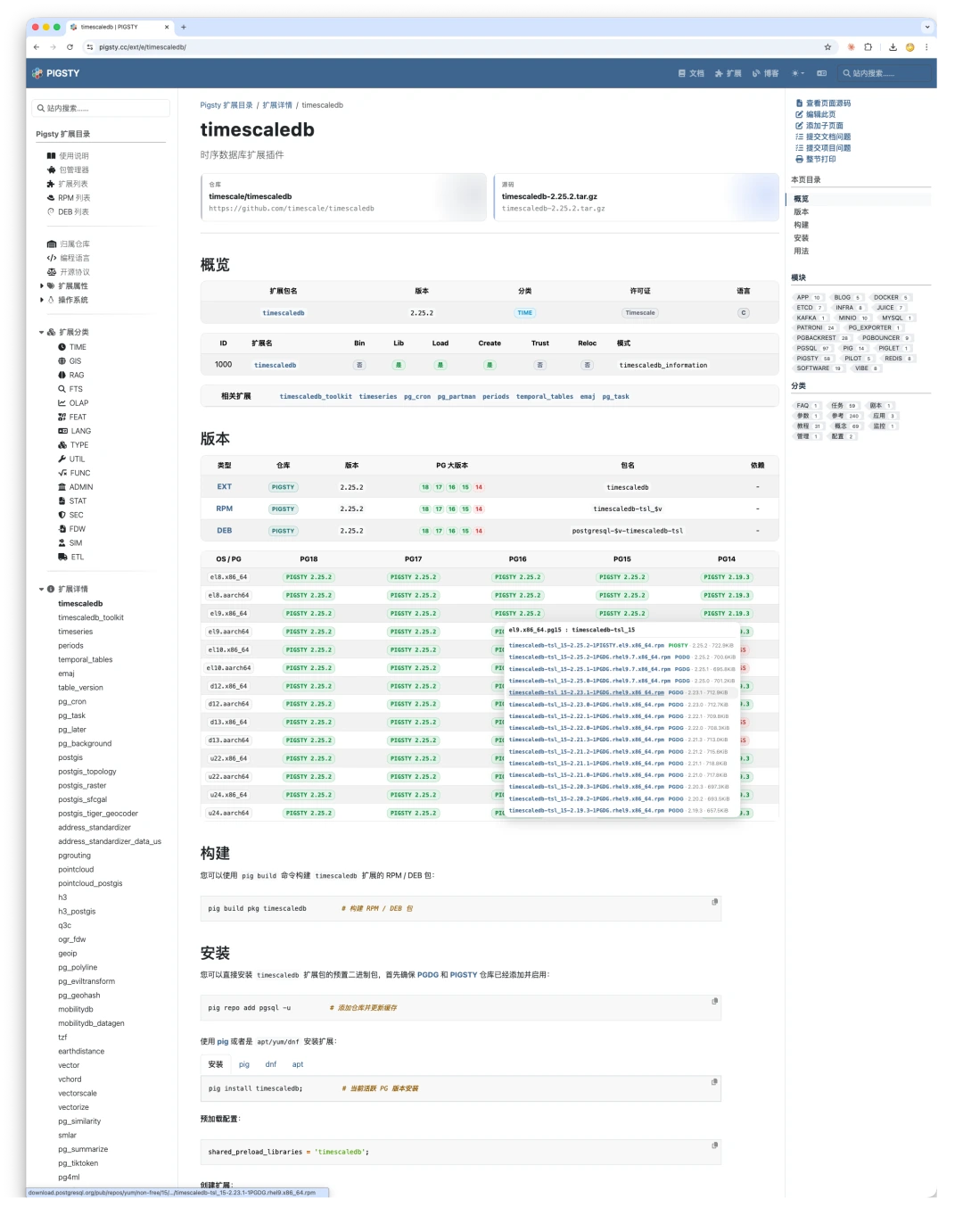Reload the page in the browser
Viewport: 963px width, 1232px height.
[70, 47]
